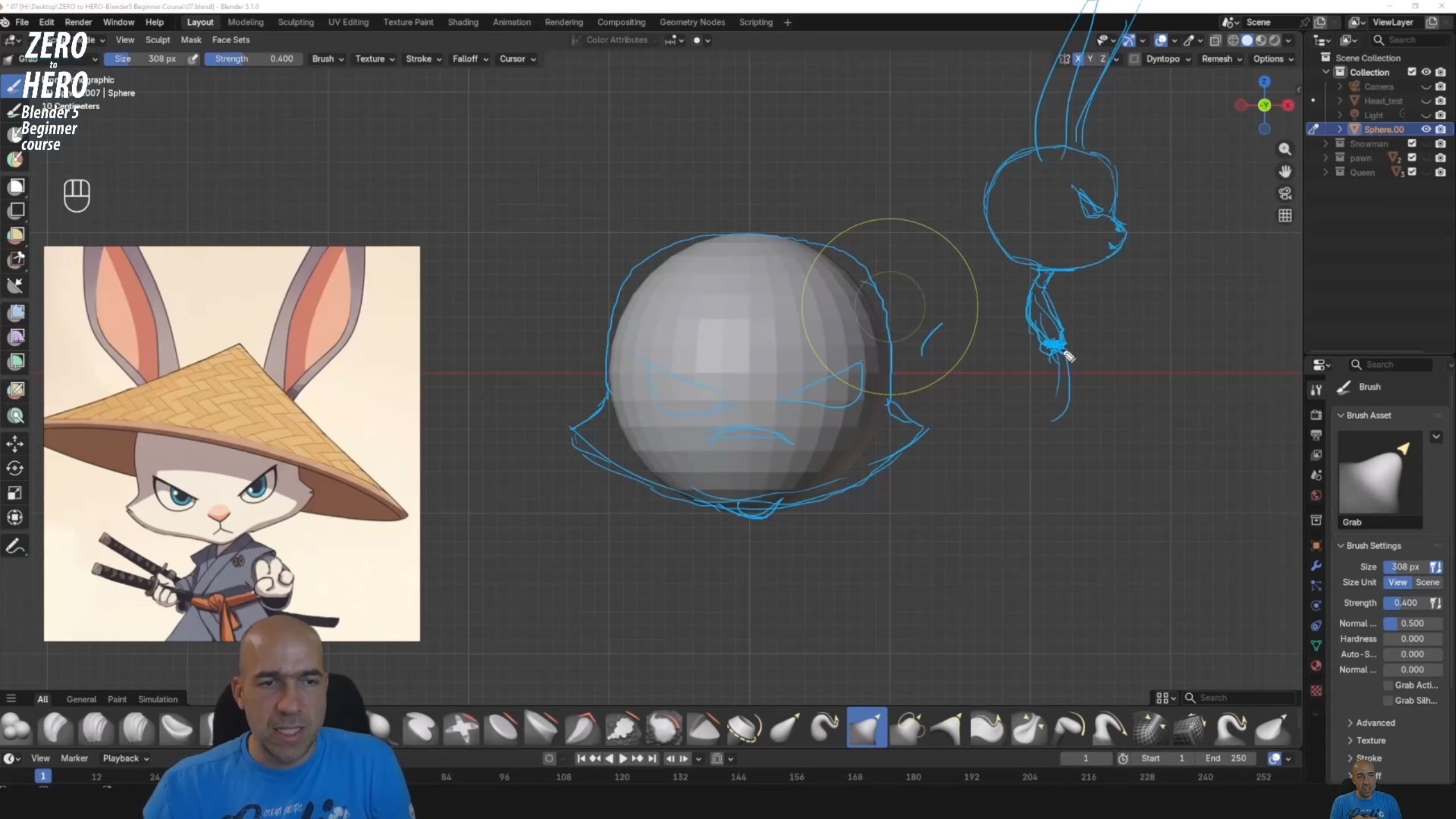Open the Render properties tab
Image resolution: width=1456 pixels, height=819 pixels.
[1316, 415]
